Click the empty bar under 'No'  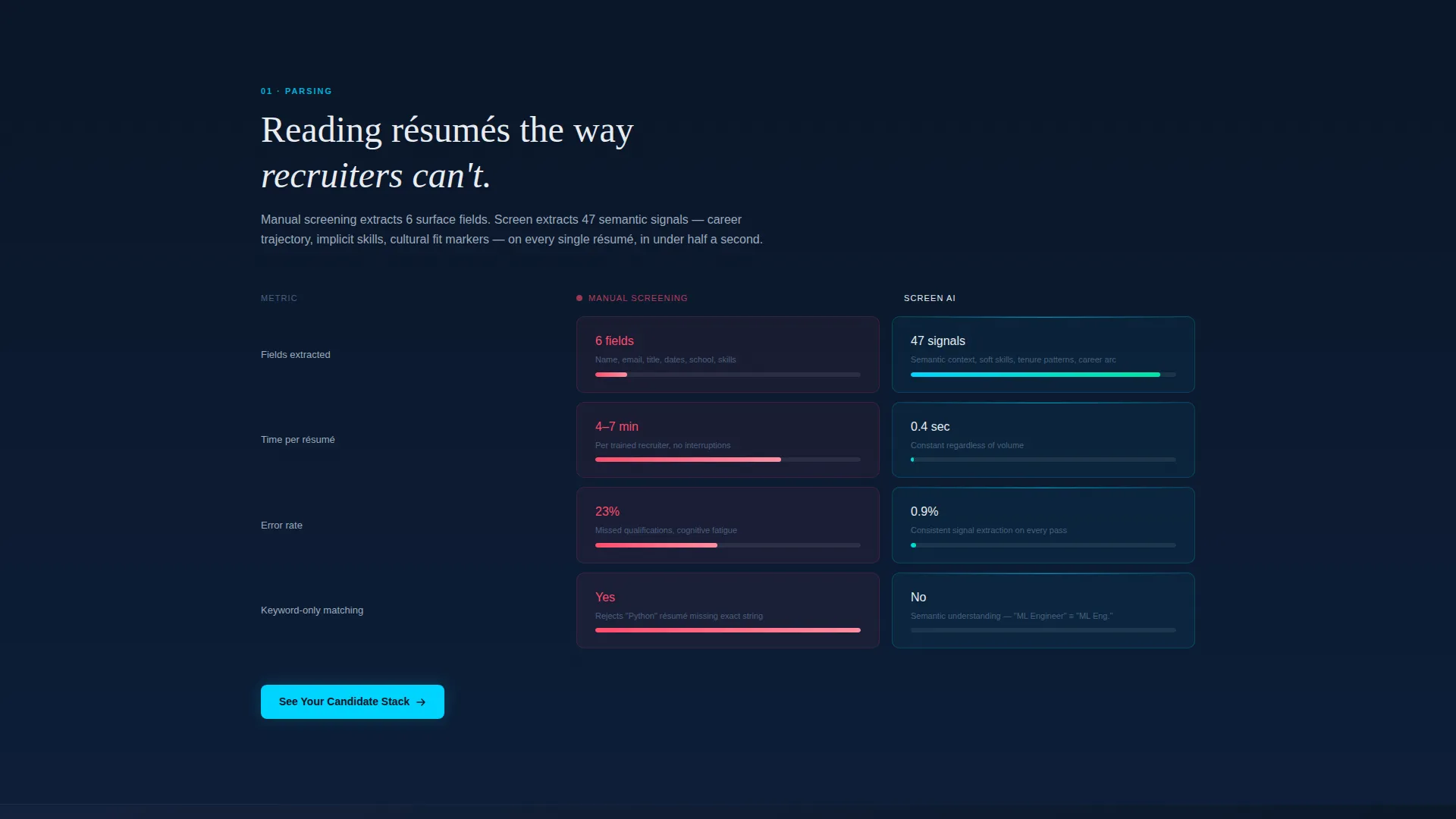1043,630
